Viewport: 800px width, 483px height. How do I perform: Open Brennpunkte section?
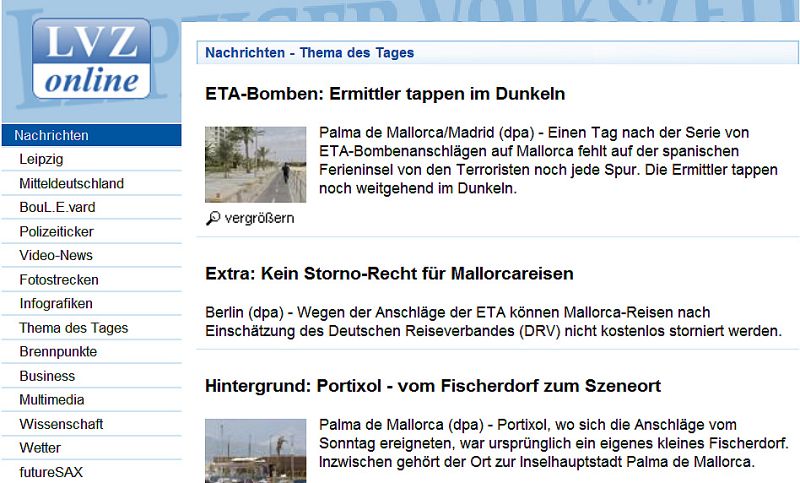pyautogui.click(x=58, y=352)
